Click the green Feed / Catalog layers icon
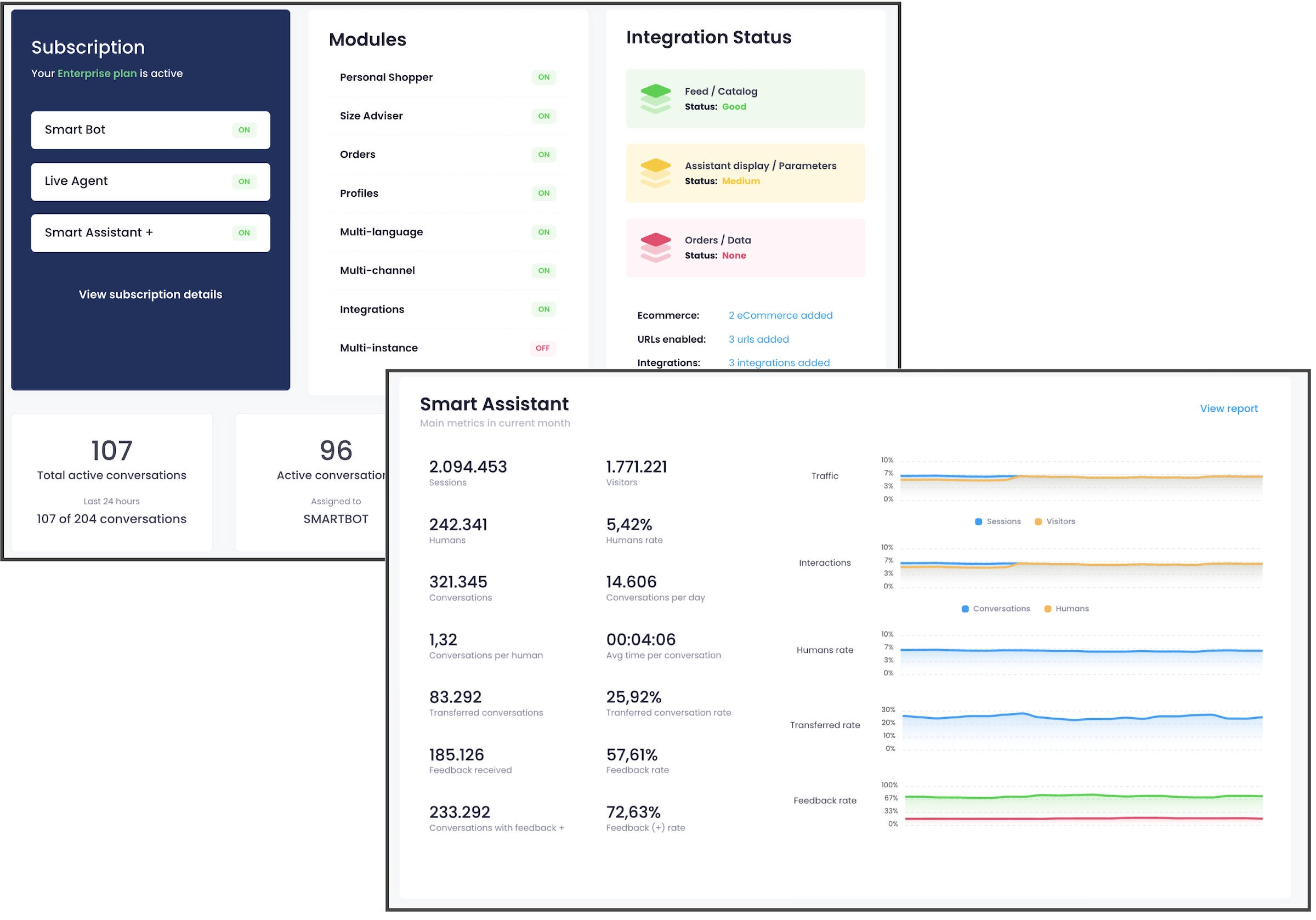Viewport: 1316px width, 920px height. point(655,99)
